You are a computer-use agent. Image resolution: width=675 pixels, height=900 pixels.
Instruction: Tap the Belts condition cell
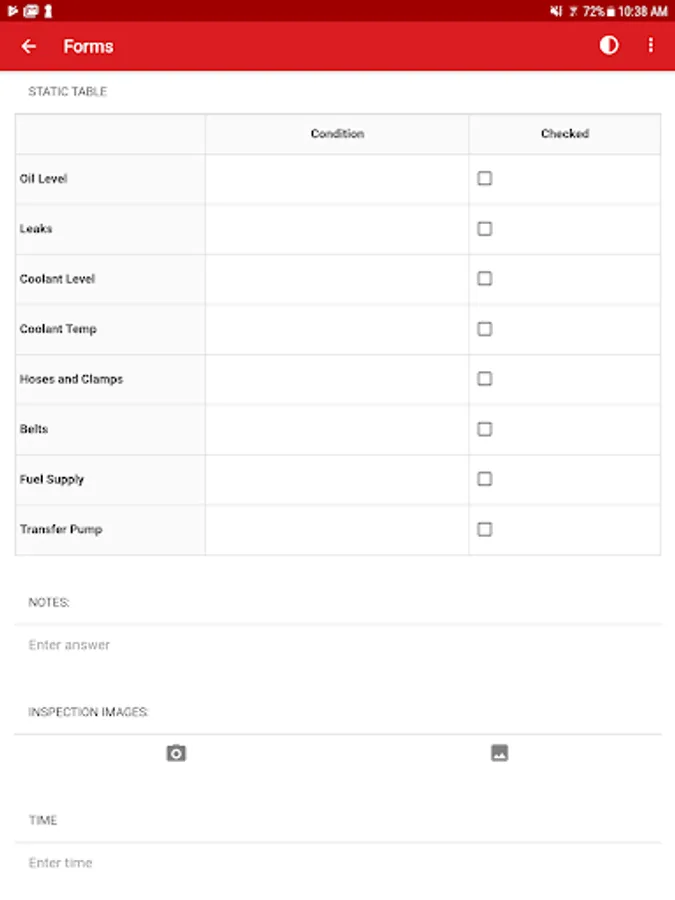click(x=337, y=429)
